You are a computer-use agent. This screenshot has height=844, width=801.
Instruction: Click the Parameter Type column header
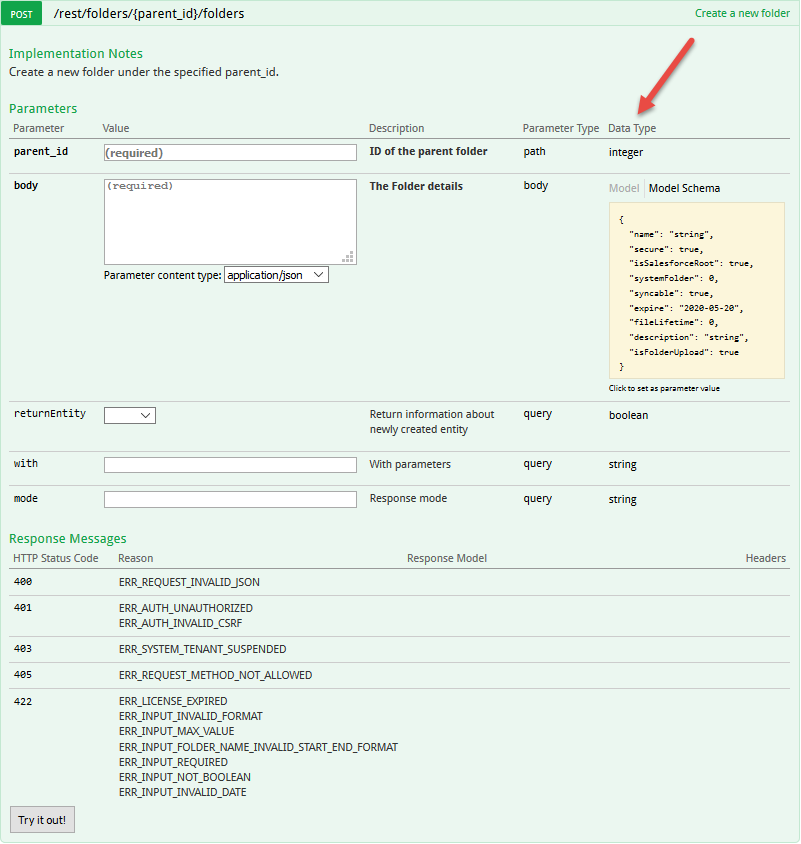pos(560,128)
